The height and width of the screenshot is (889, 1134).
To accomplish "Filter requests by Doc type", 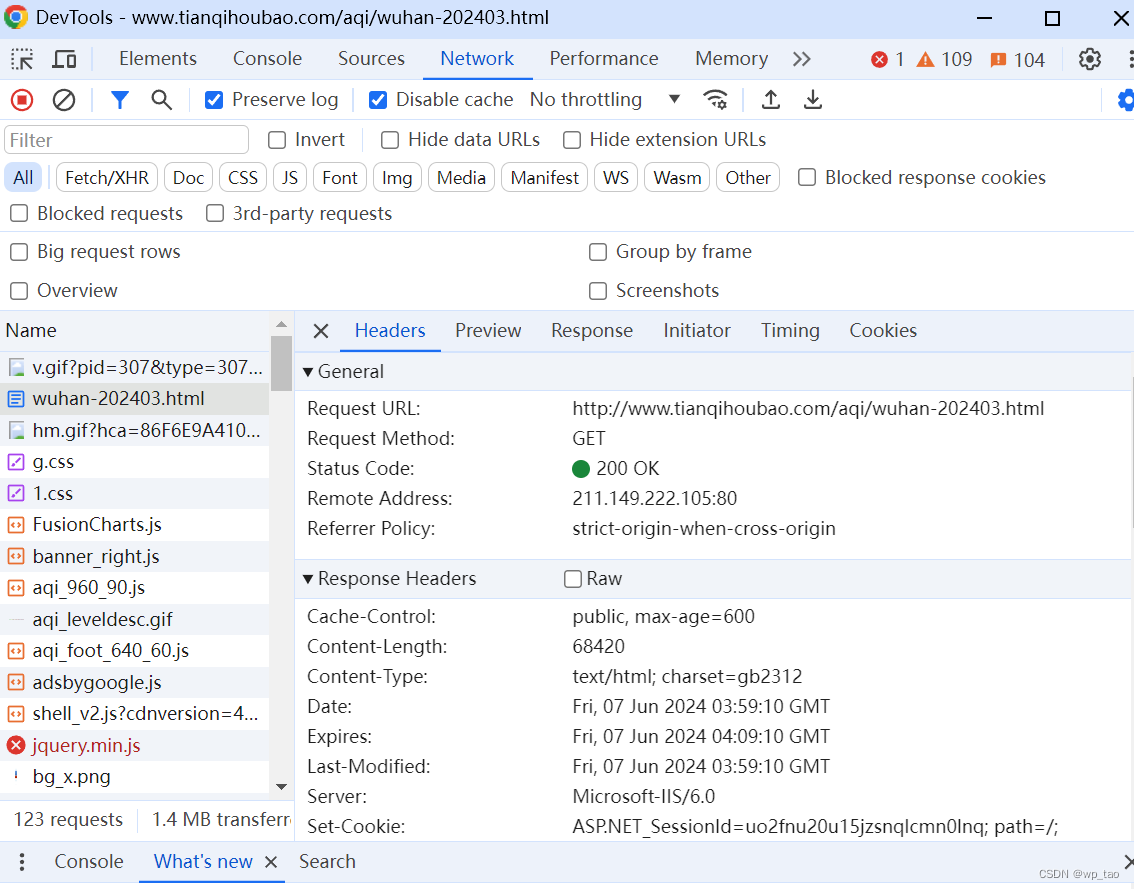I will tap(188, 178).
